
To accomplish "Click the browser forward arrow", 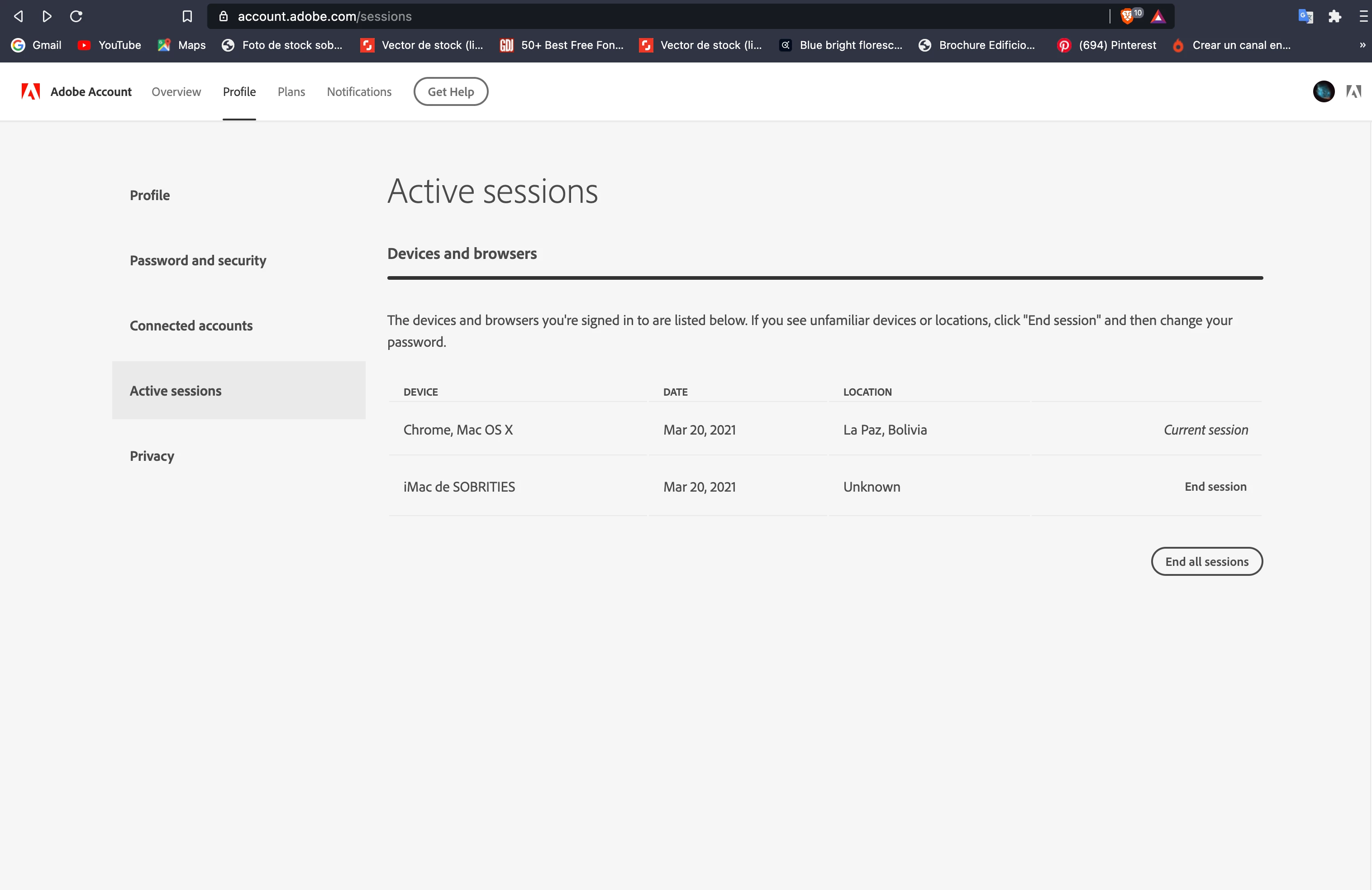I will 47,16.
